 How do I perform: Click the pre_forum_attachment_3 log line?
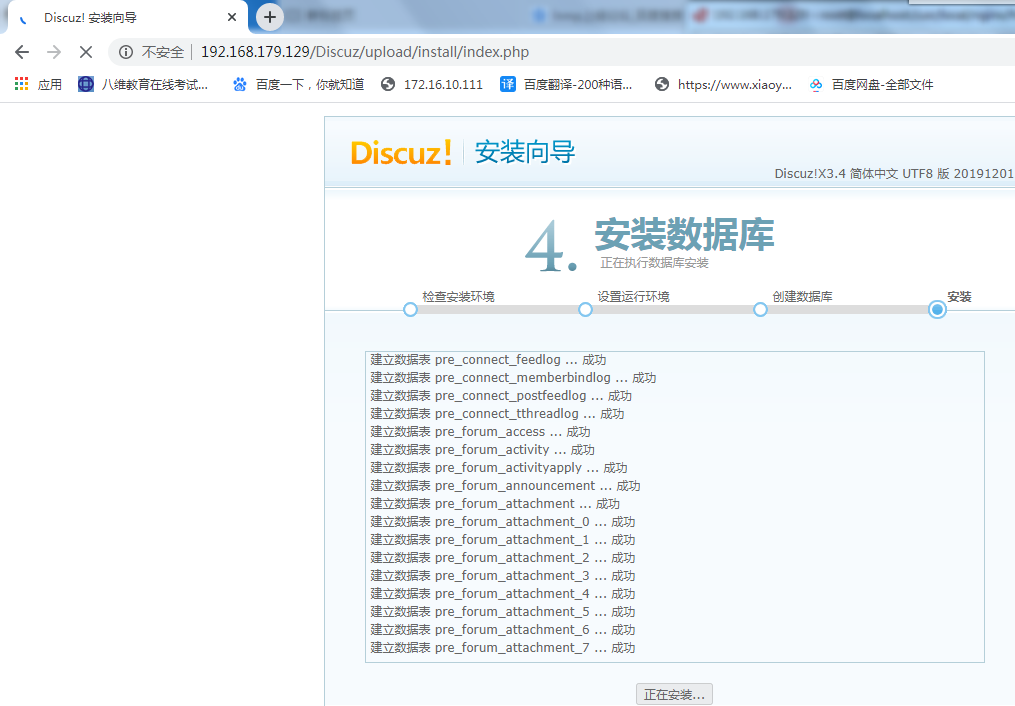coord(503,576)
